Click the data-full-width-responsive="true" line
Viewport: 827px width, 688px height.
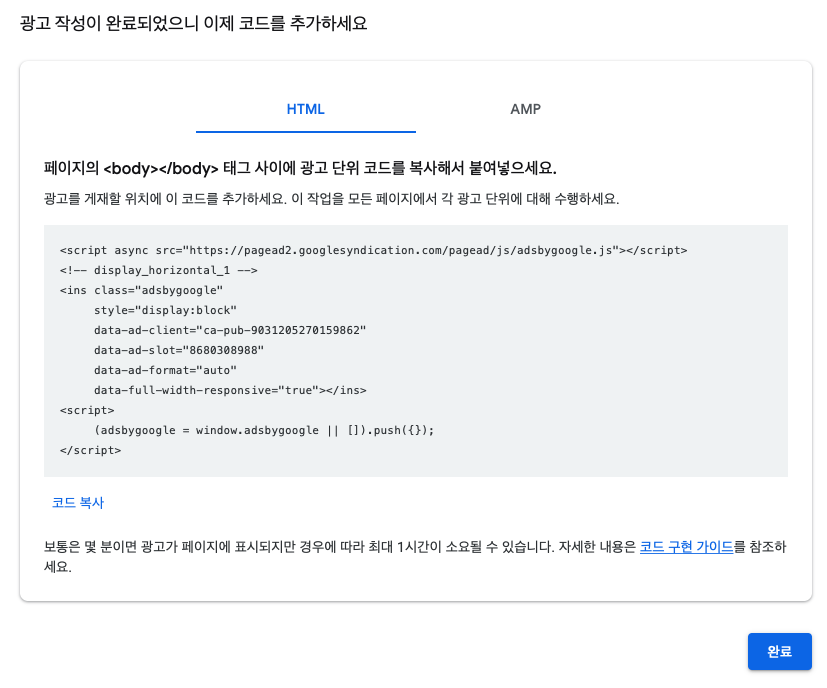click(230, 390)
